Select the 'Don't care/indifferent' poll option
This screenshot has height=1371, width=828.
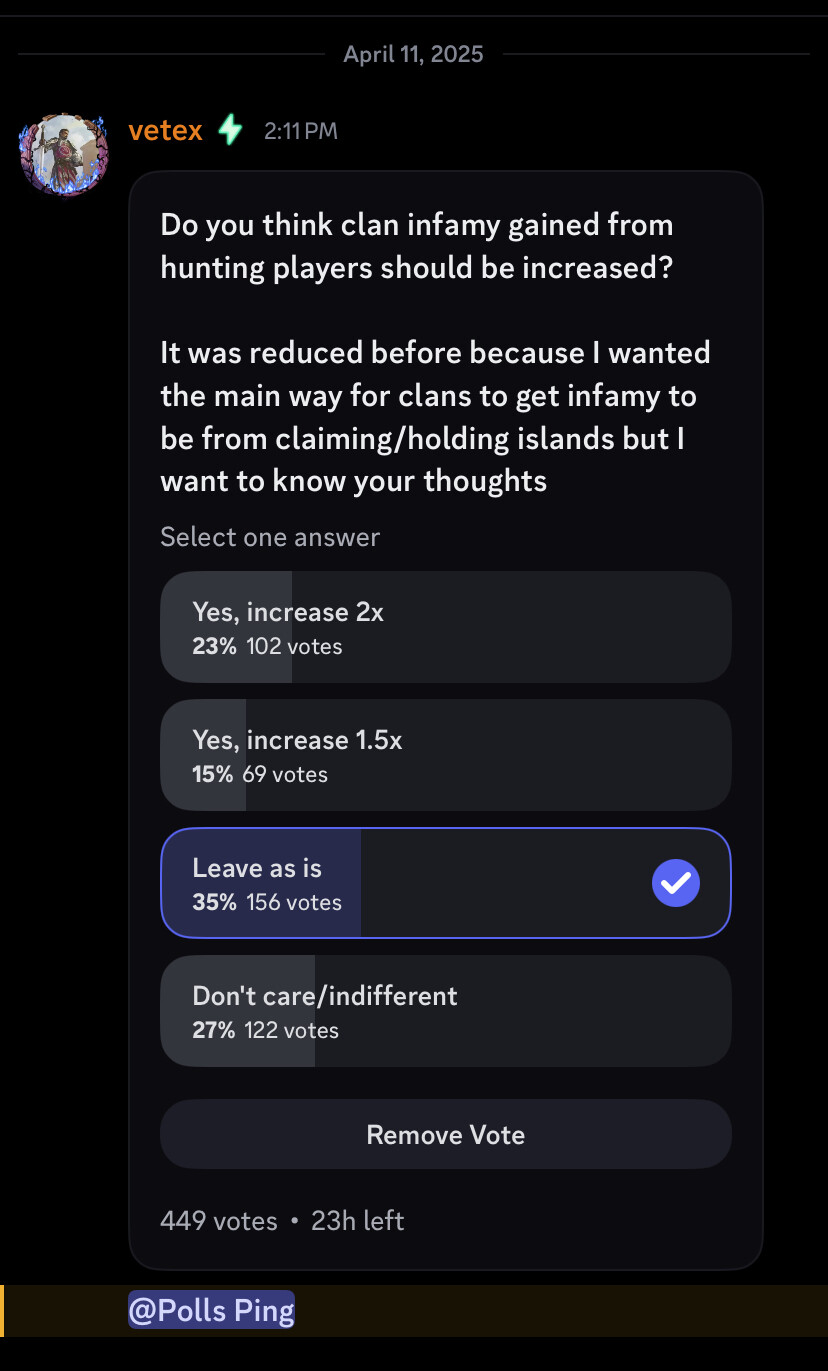click(x=446, y=1011)
